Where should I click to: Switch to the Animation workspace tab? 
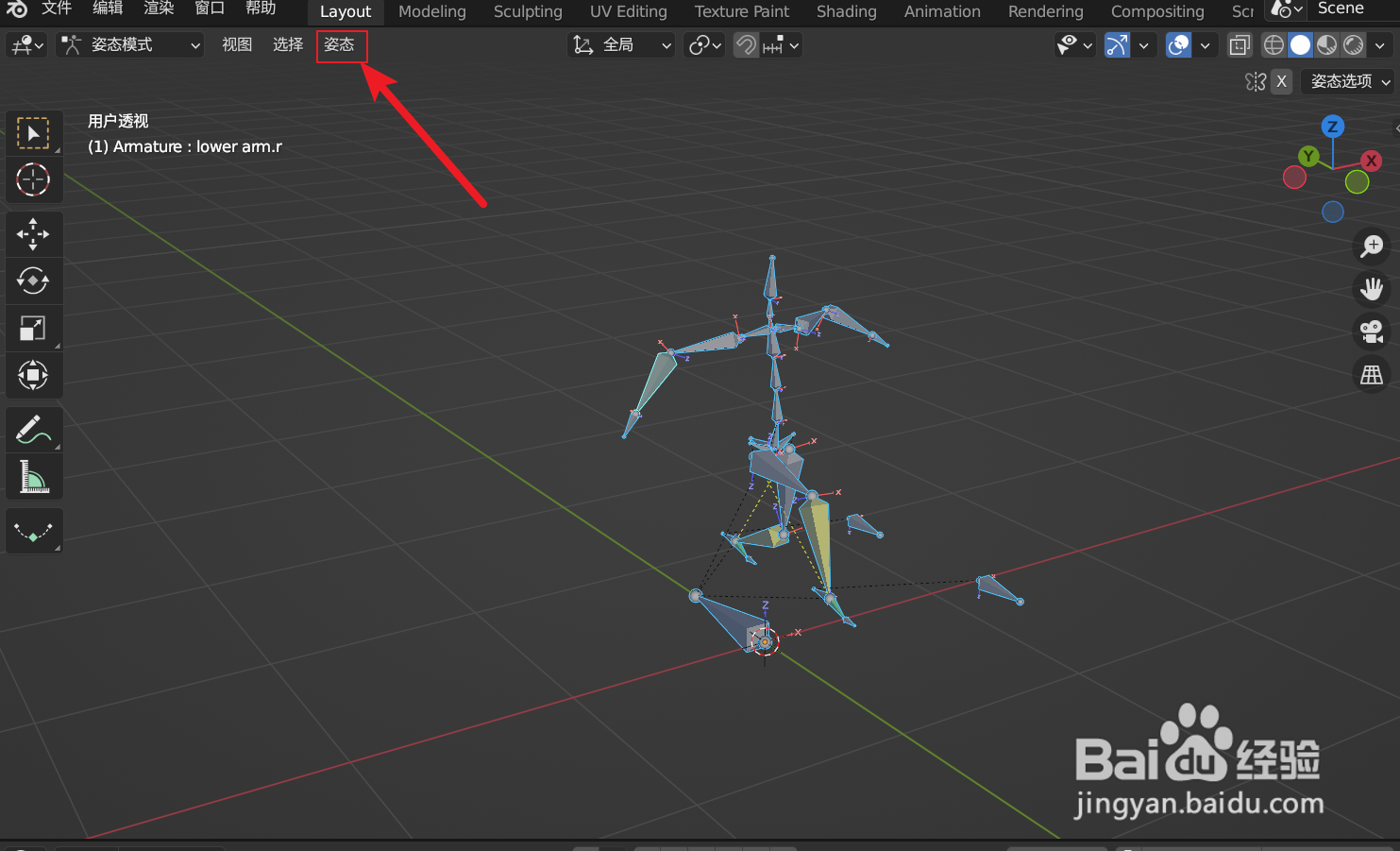coord(942,11)
